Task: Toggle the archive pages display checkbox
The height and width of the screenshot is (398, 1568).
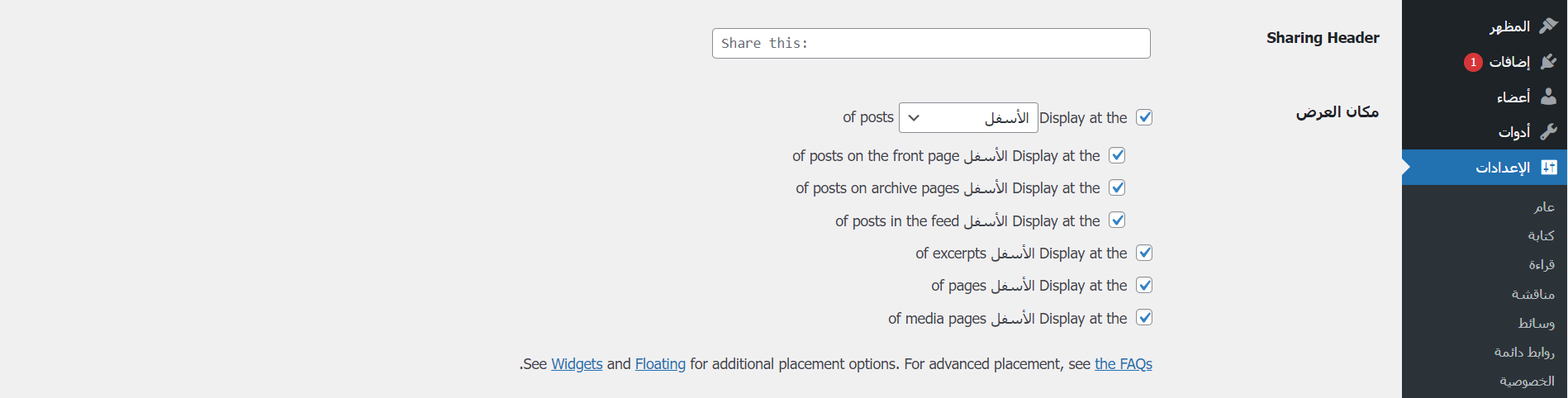Action: [x=1117, y=187]
